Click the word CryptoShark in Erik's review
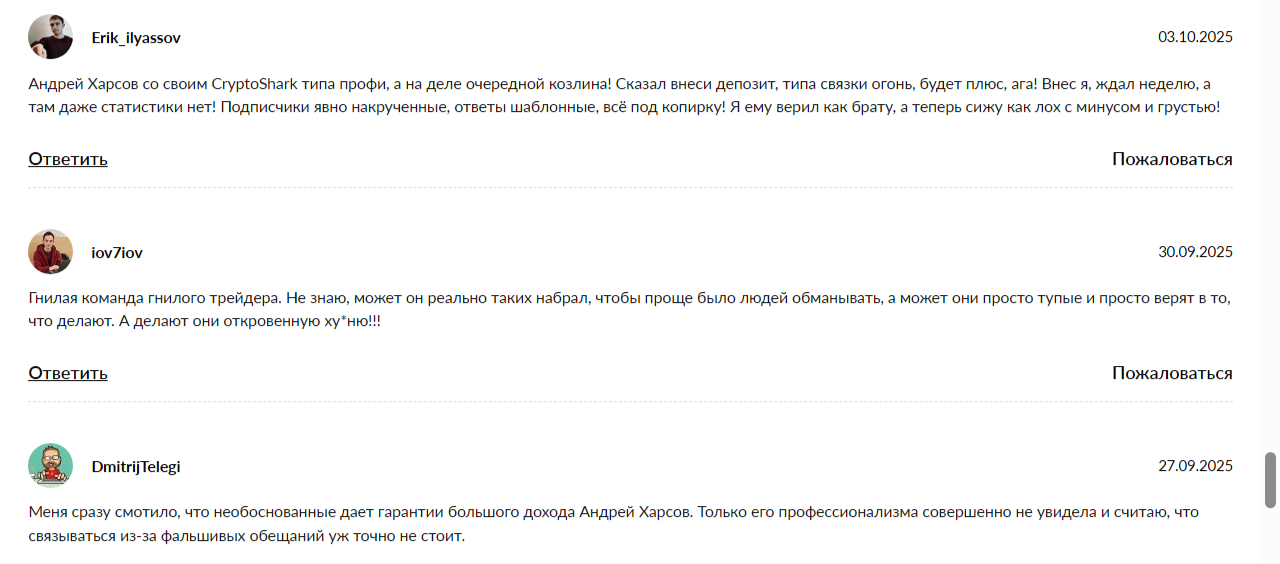 click(x=252, y=84)
